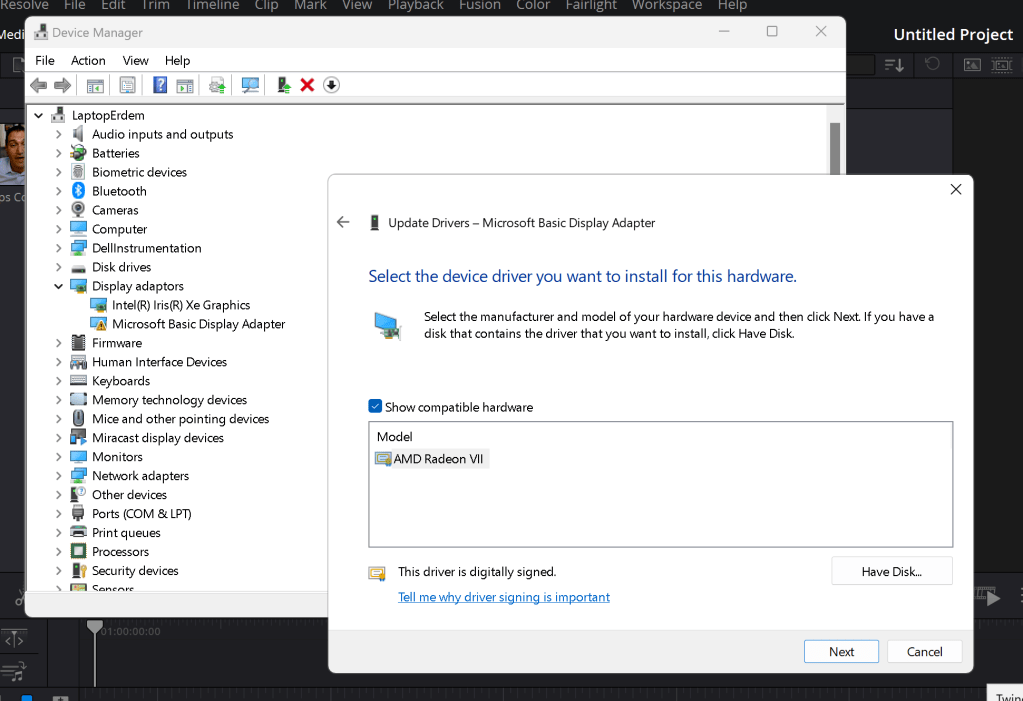
Task: Open the File menu in Device Manager
Action: pyautogui.click(x=44, y=60)
